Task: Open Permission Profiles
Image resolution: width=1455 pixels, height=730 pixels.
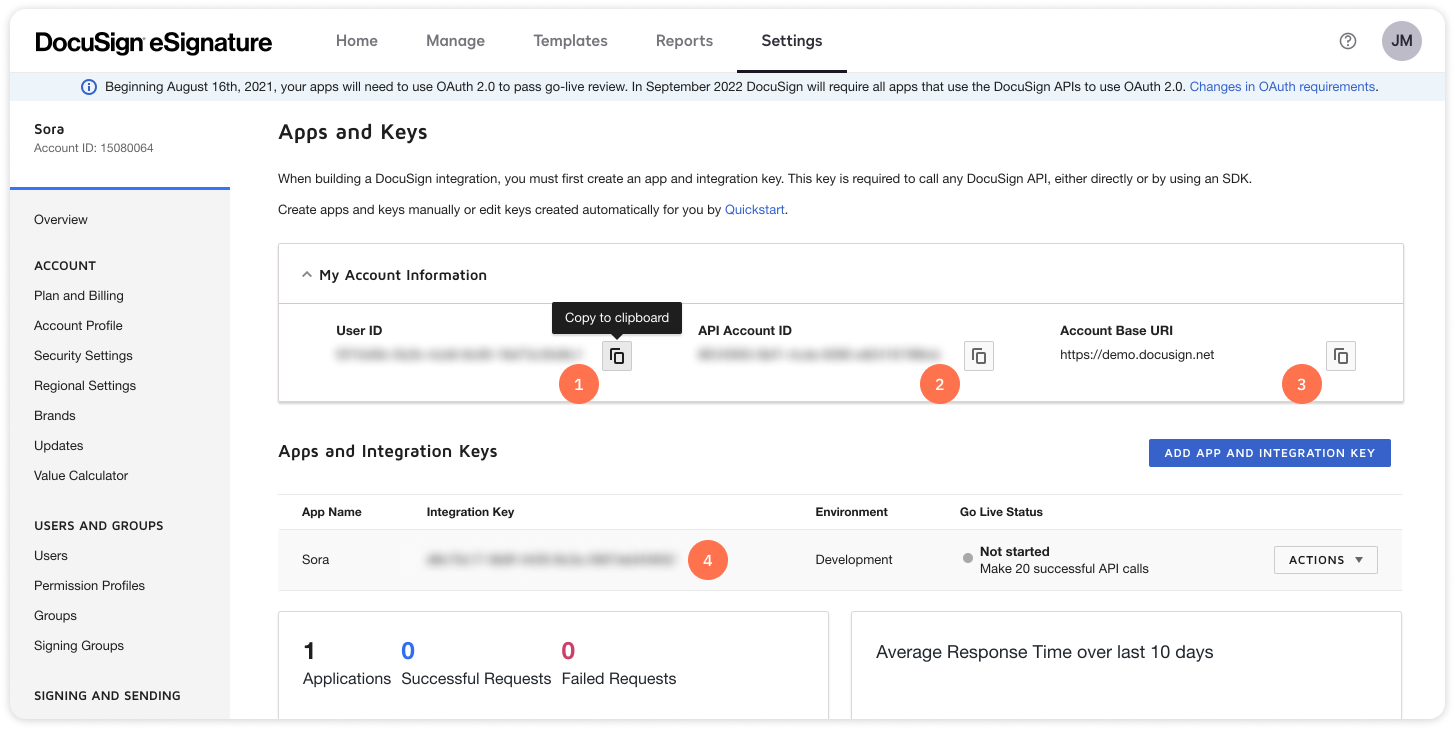Action: 89,586
